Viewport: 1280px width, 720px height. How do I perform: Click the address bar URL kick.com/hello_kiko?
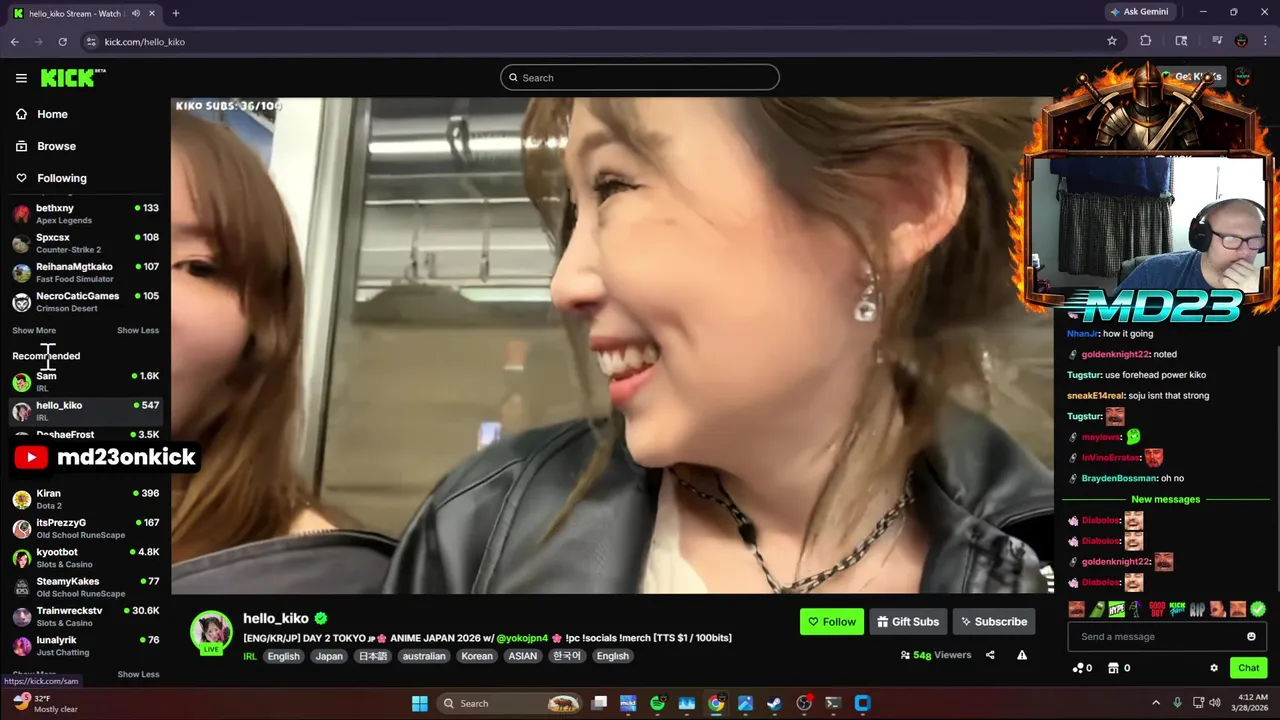pyautogui.click(x=145, y=42)
